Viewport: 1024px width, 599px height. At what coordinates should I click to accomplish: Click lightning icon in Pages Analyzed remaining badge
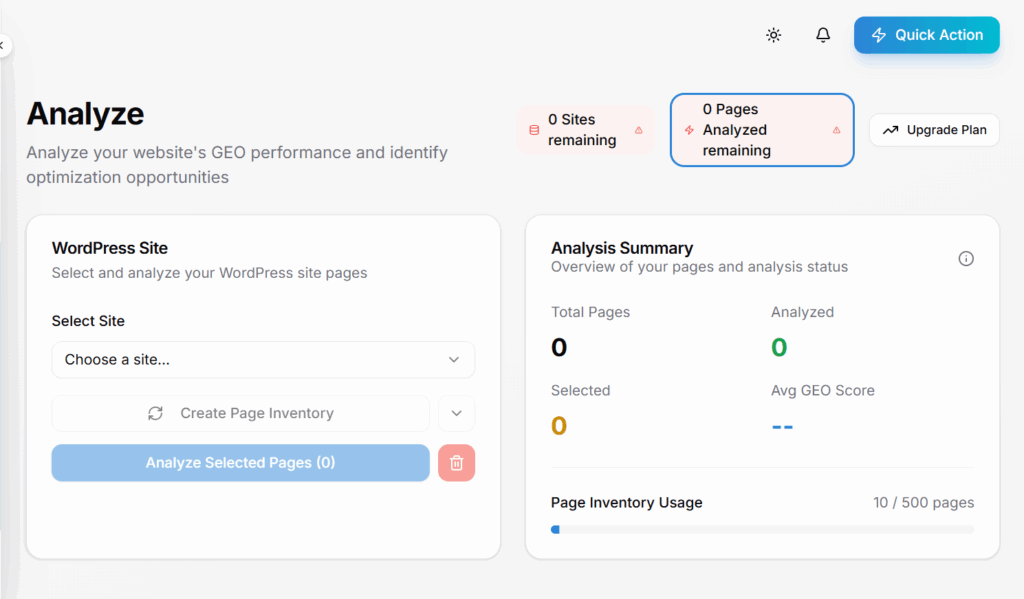coord(688,130)
